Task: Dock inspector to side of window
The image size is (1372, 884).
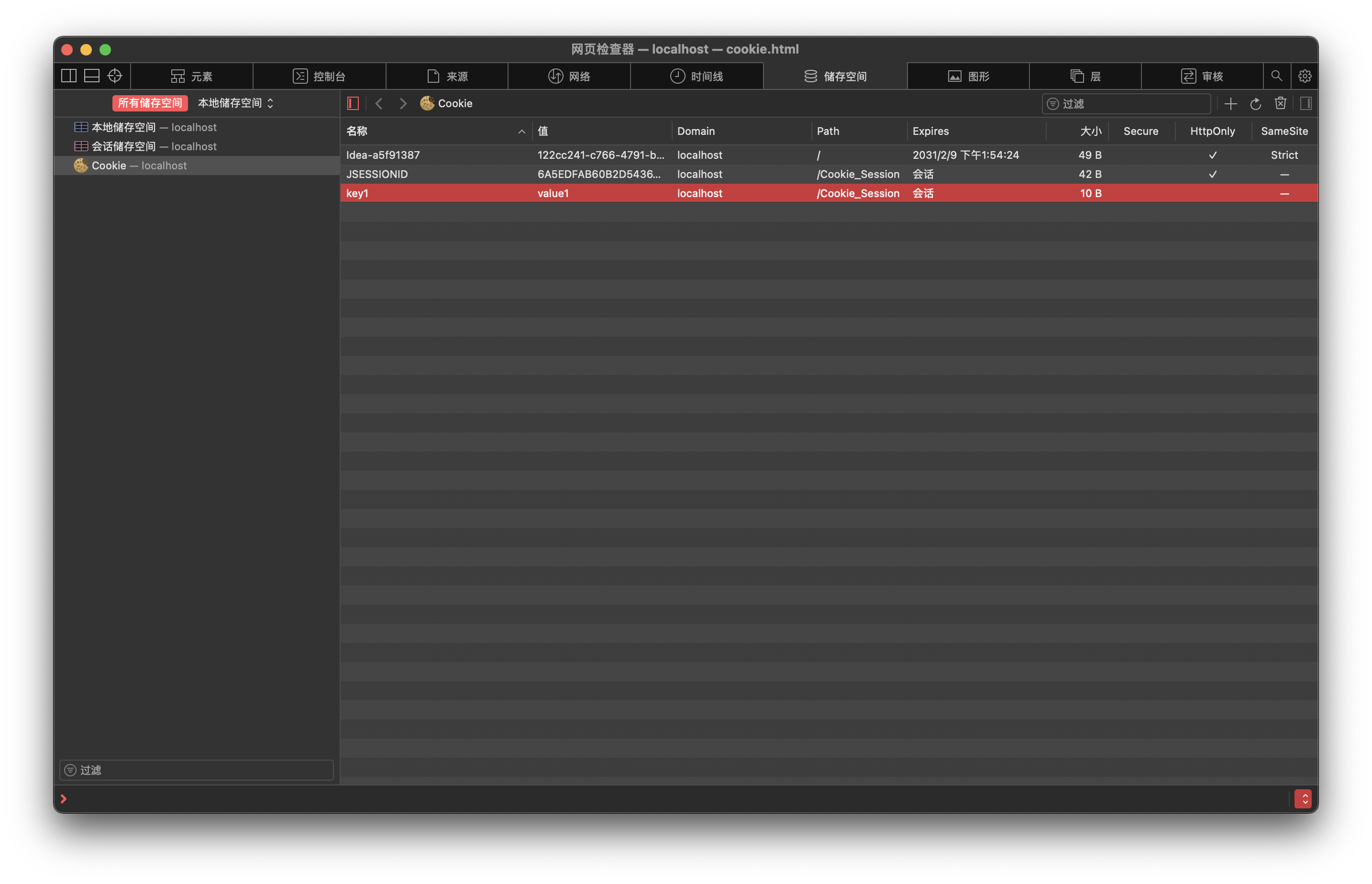Action: (69, 76)
